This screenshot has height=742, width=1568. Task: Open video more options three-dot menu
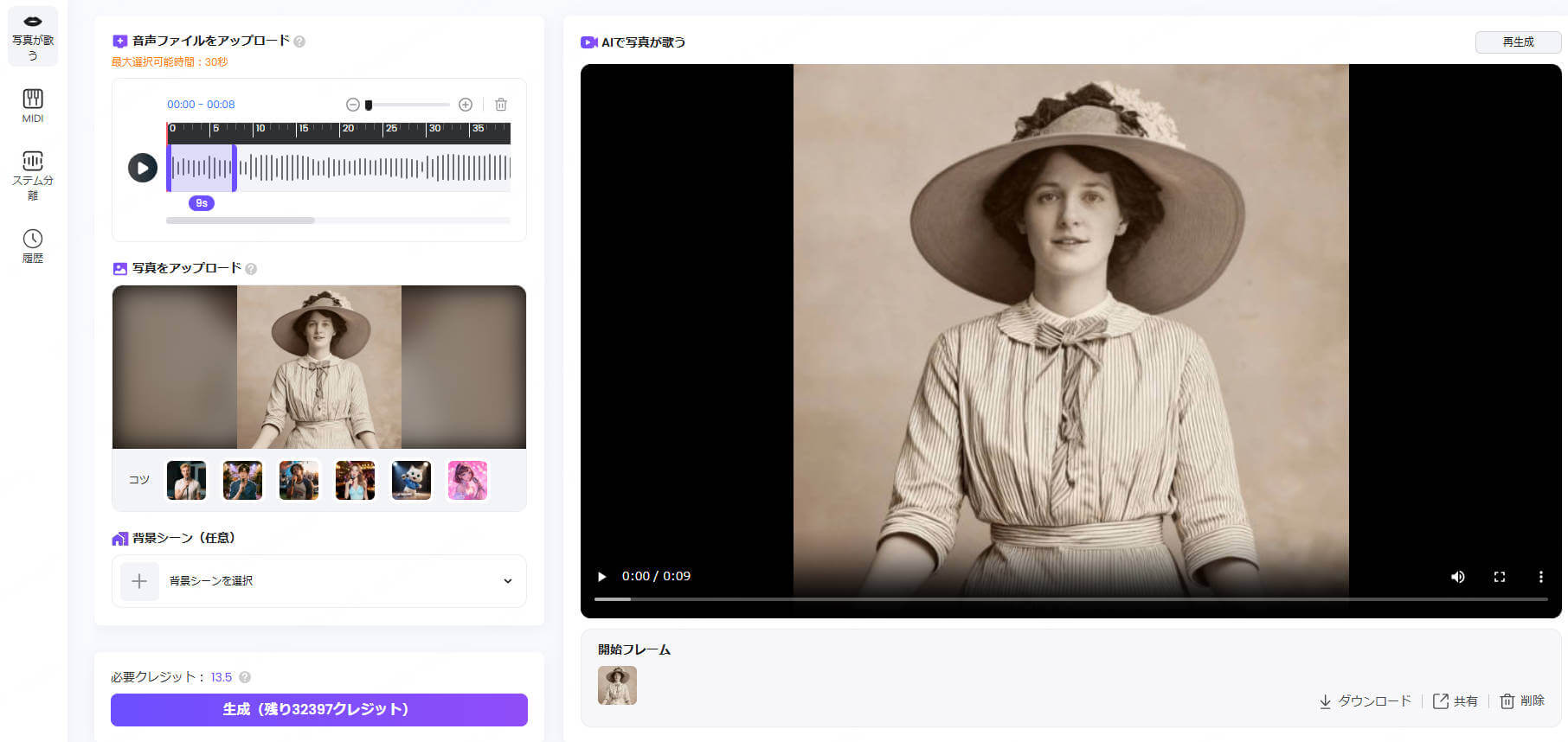1540,577
